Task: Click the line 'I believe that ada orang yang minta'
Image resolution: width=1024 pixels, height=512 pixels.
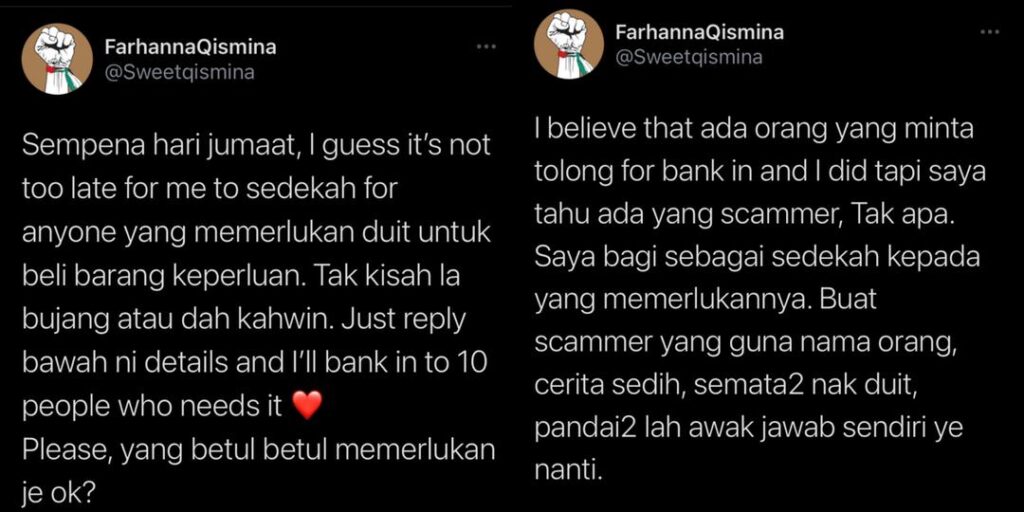Action: [x=754, y=129]
